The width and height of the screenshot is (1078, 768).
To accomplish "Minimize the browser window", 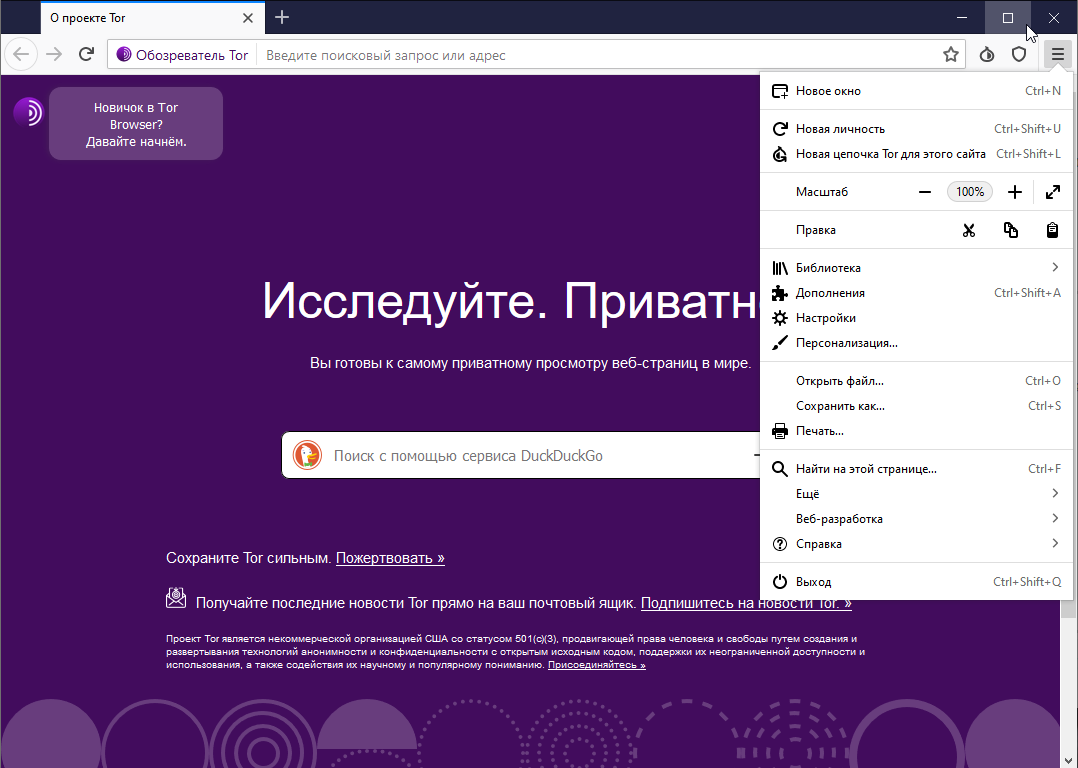I will [962, 17].
